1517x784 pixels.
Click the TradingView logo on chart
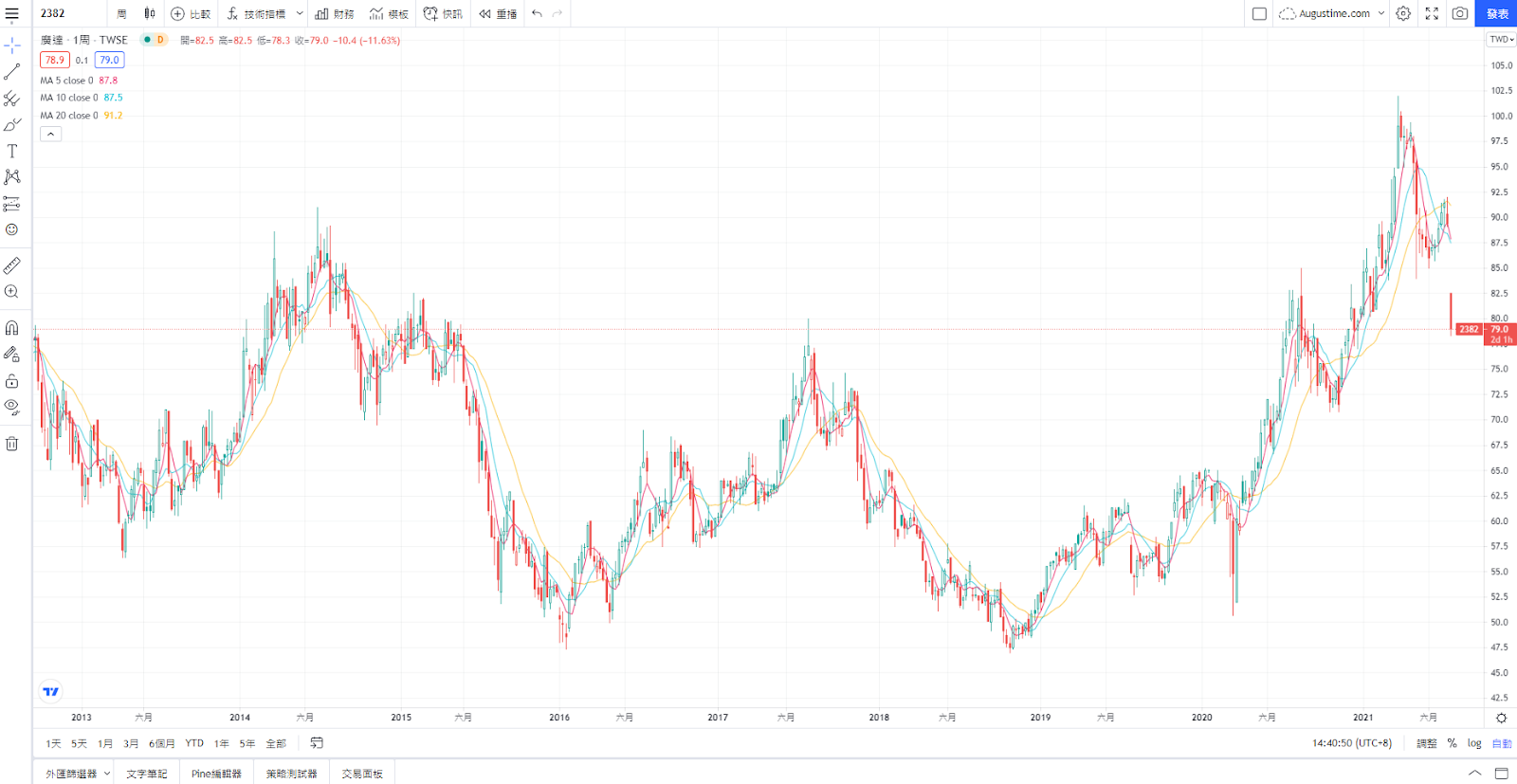point(51,692)
